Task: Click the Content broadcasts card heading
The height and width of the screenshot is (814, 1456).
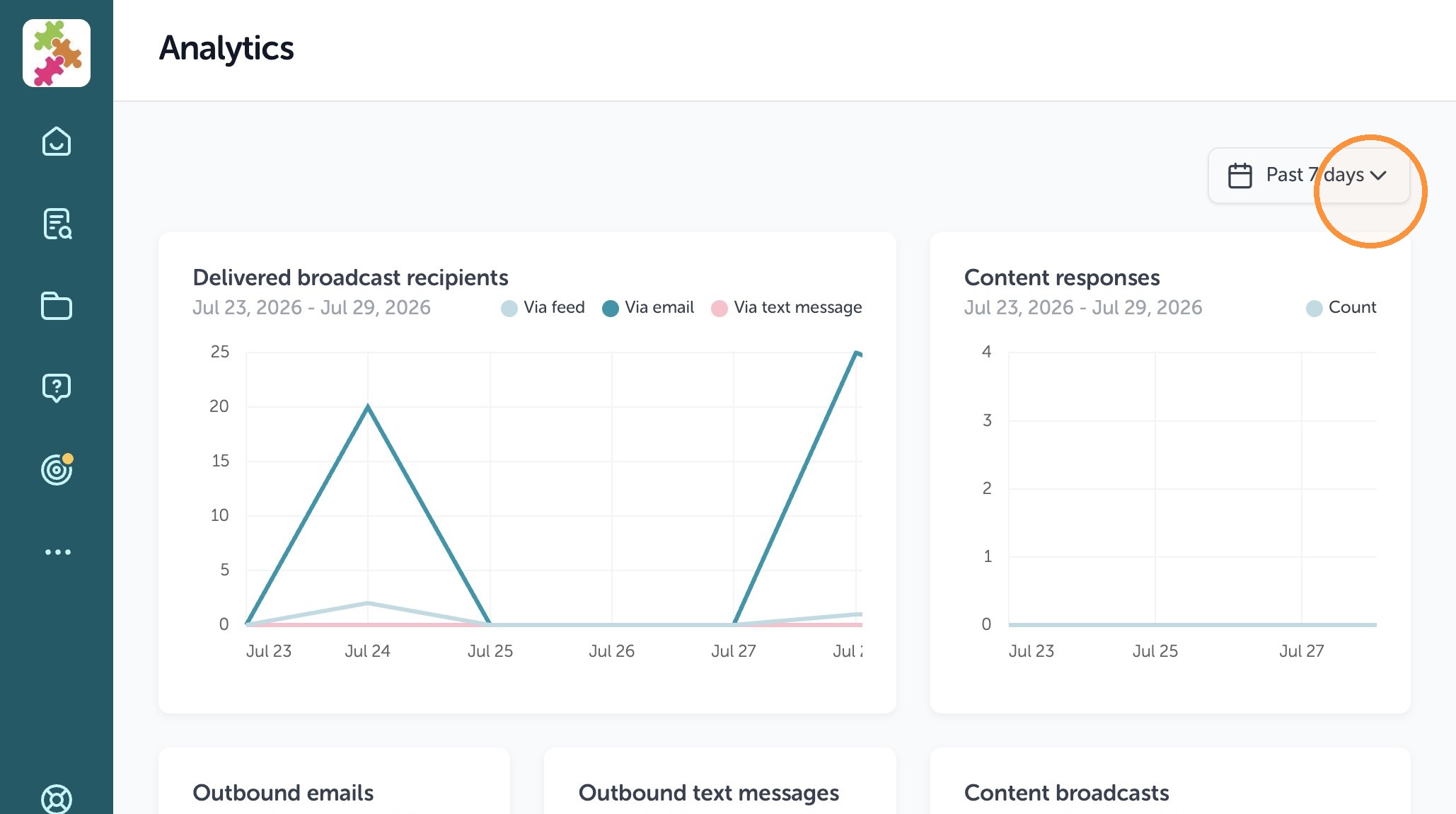Action: tap(1067, 793)
